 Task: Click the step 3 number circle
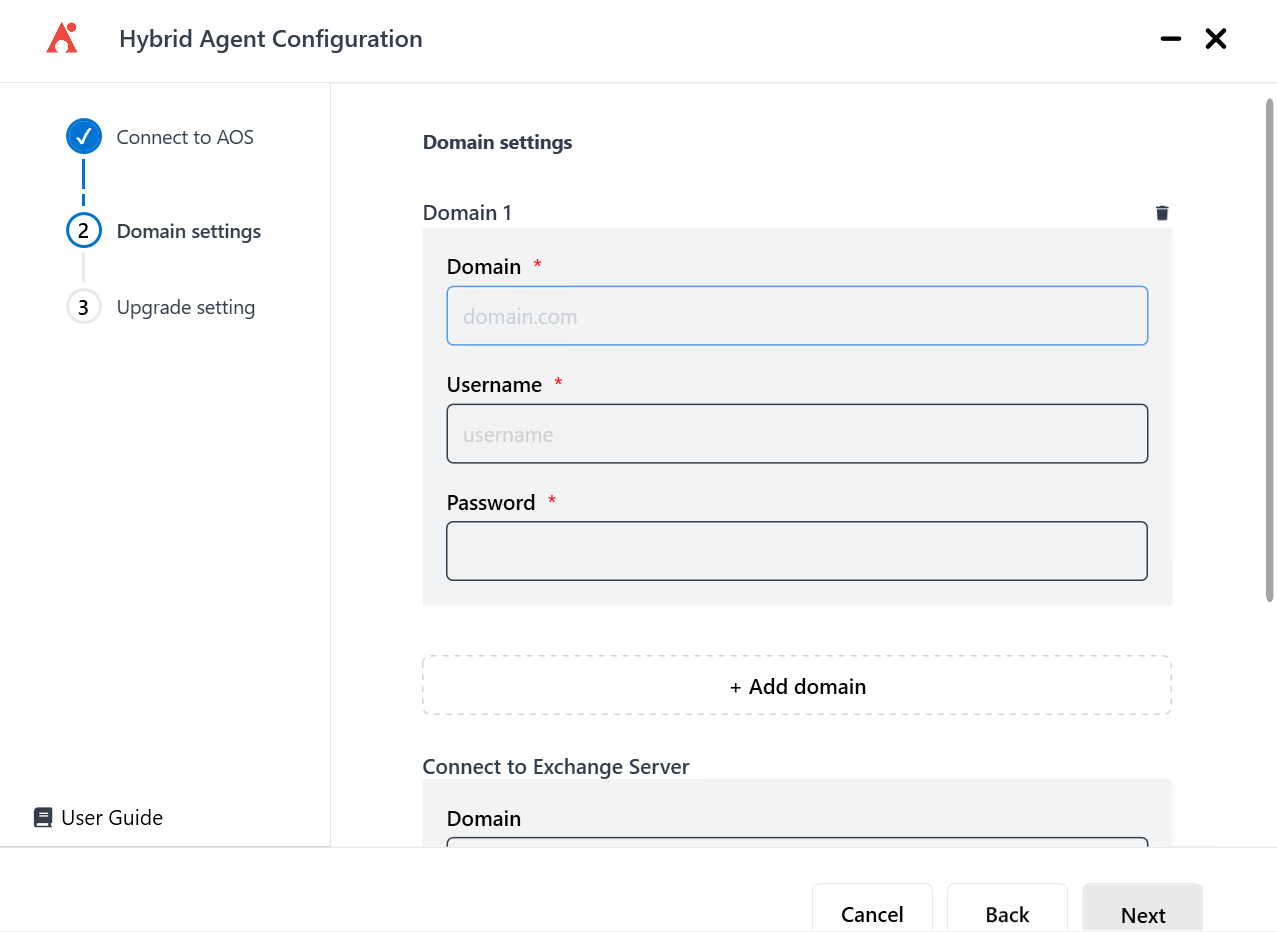[x=84, y=307]
